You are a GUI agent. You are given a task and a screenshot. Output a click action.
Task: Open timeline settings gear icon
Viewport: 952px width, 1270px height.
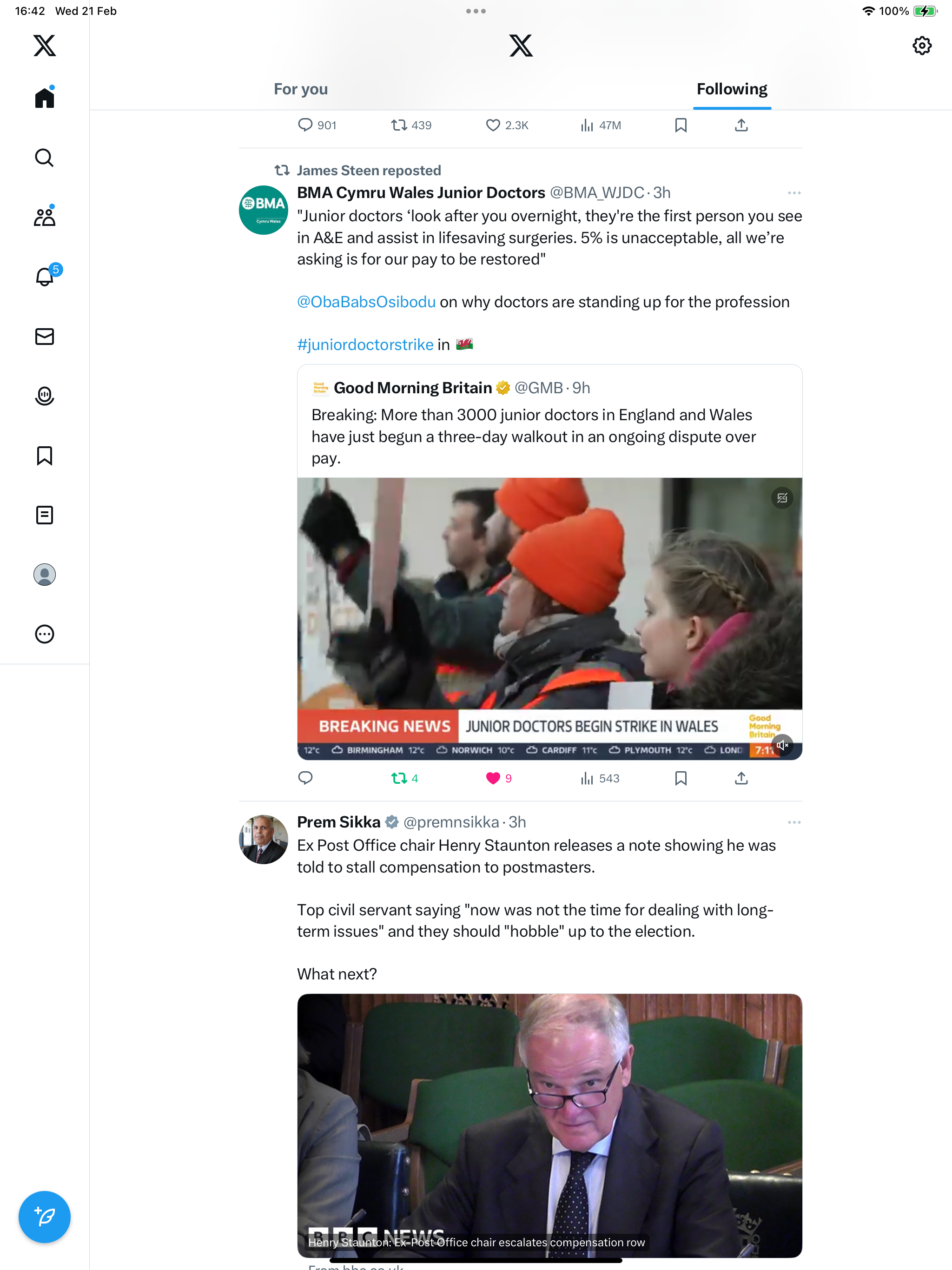922,46
